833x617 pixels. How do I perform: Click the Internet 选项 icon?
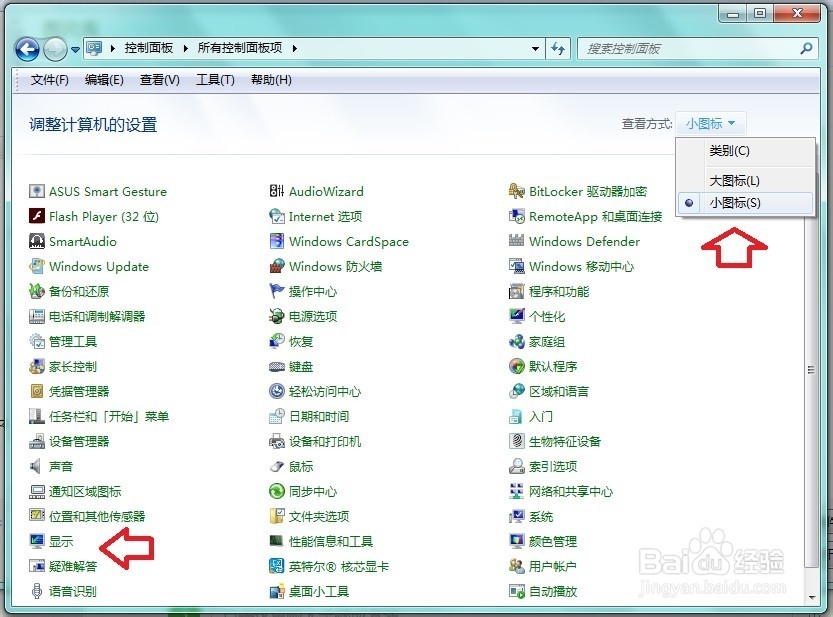(277, 216)
